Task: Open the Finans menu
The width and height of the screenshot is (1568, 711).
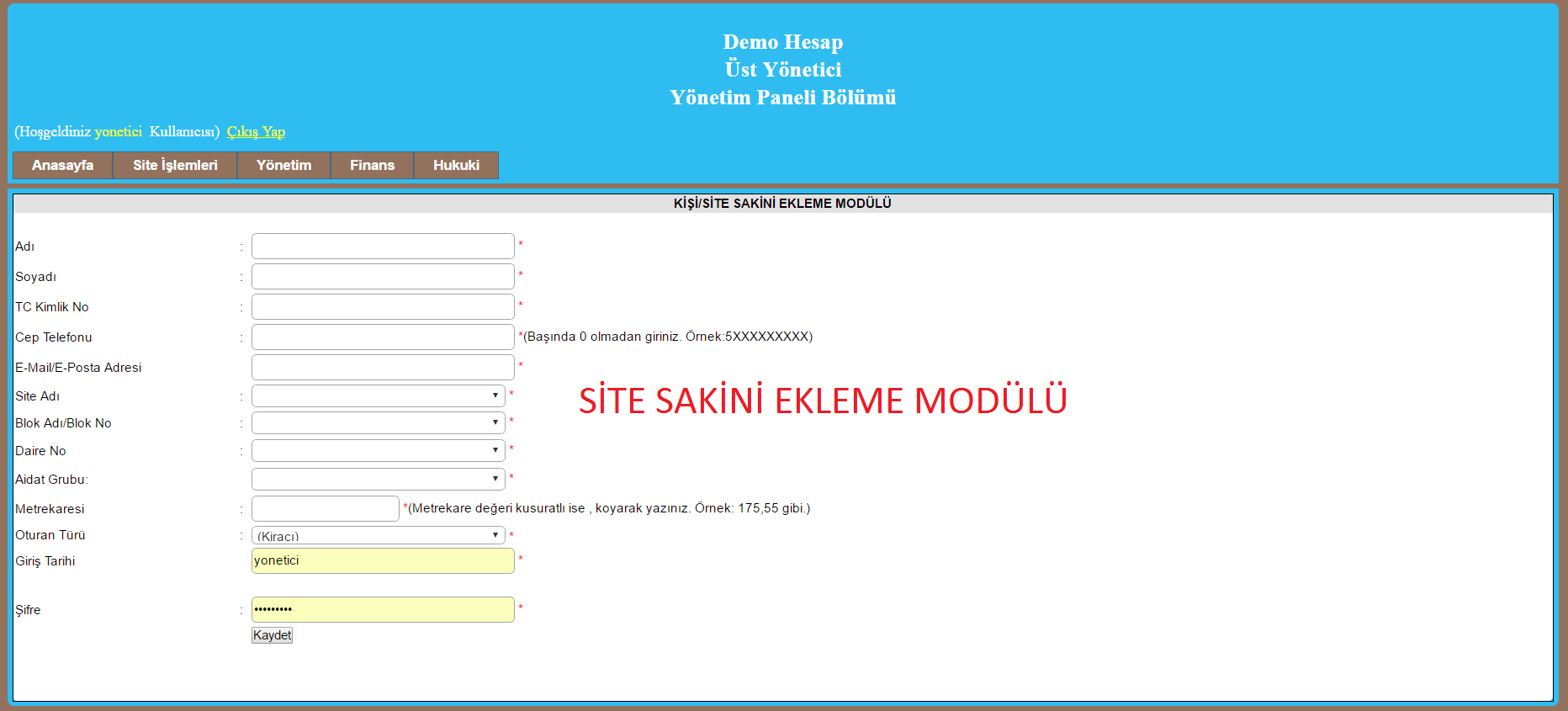Action: [x=372, y=165]
